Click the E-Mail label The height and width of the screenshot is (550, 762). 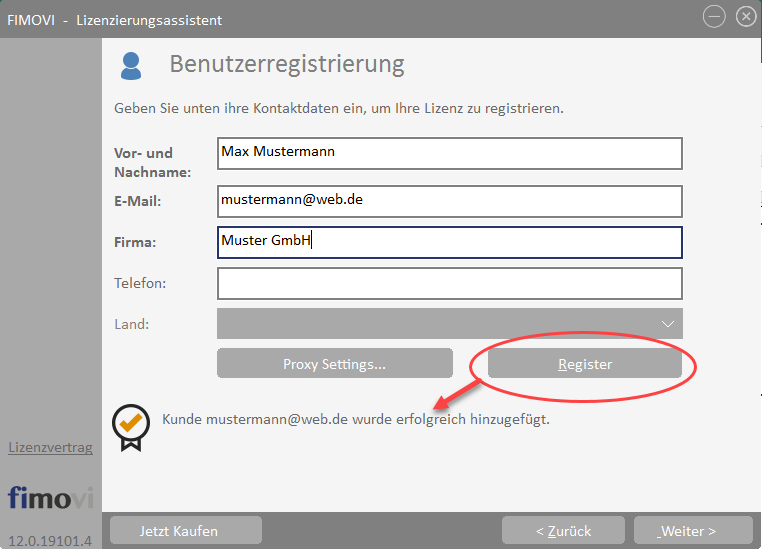click(x=138, y=201)
